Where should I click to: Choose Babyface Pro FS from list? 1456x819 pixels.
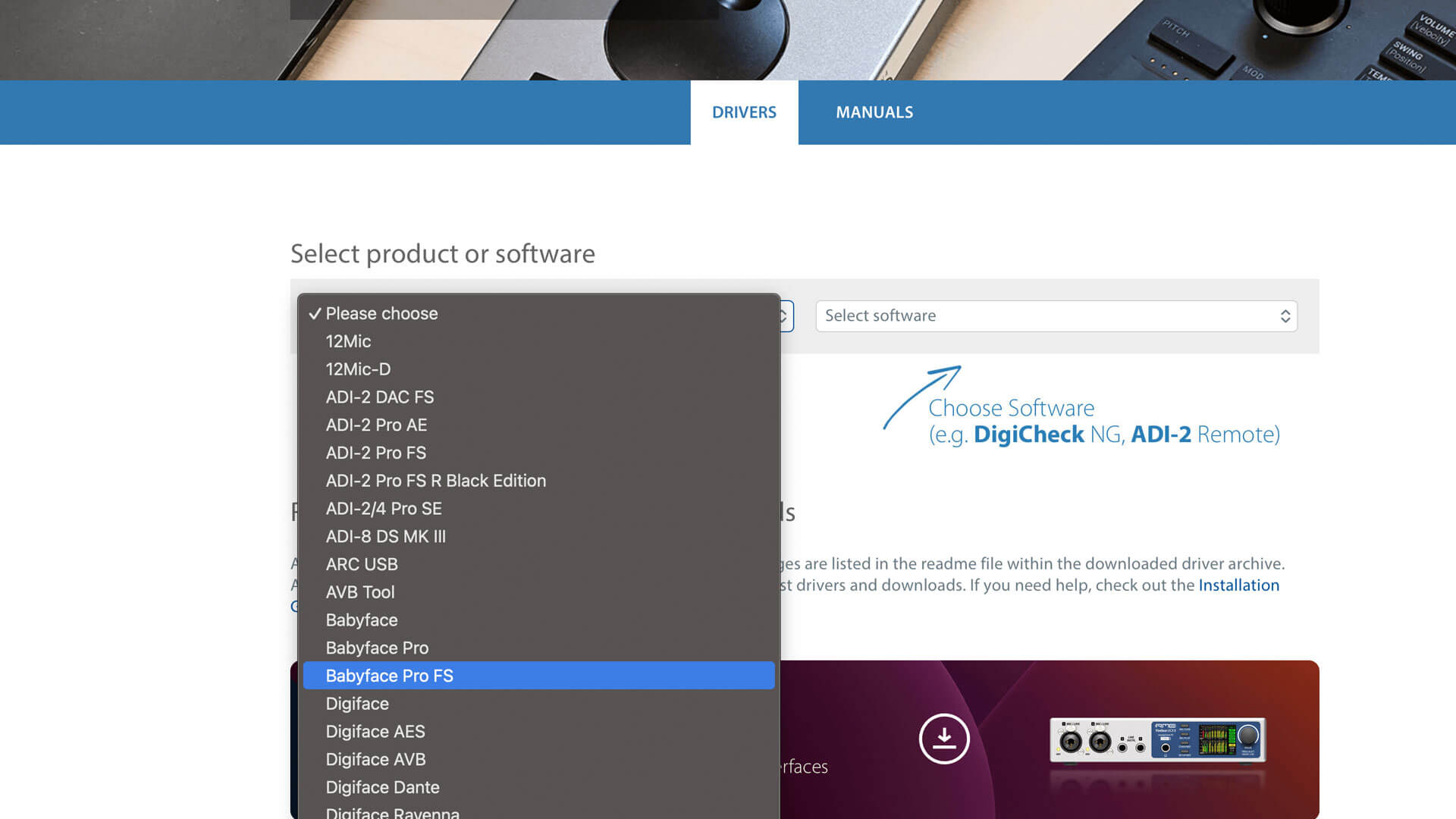coord(389,676)
